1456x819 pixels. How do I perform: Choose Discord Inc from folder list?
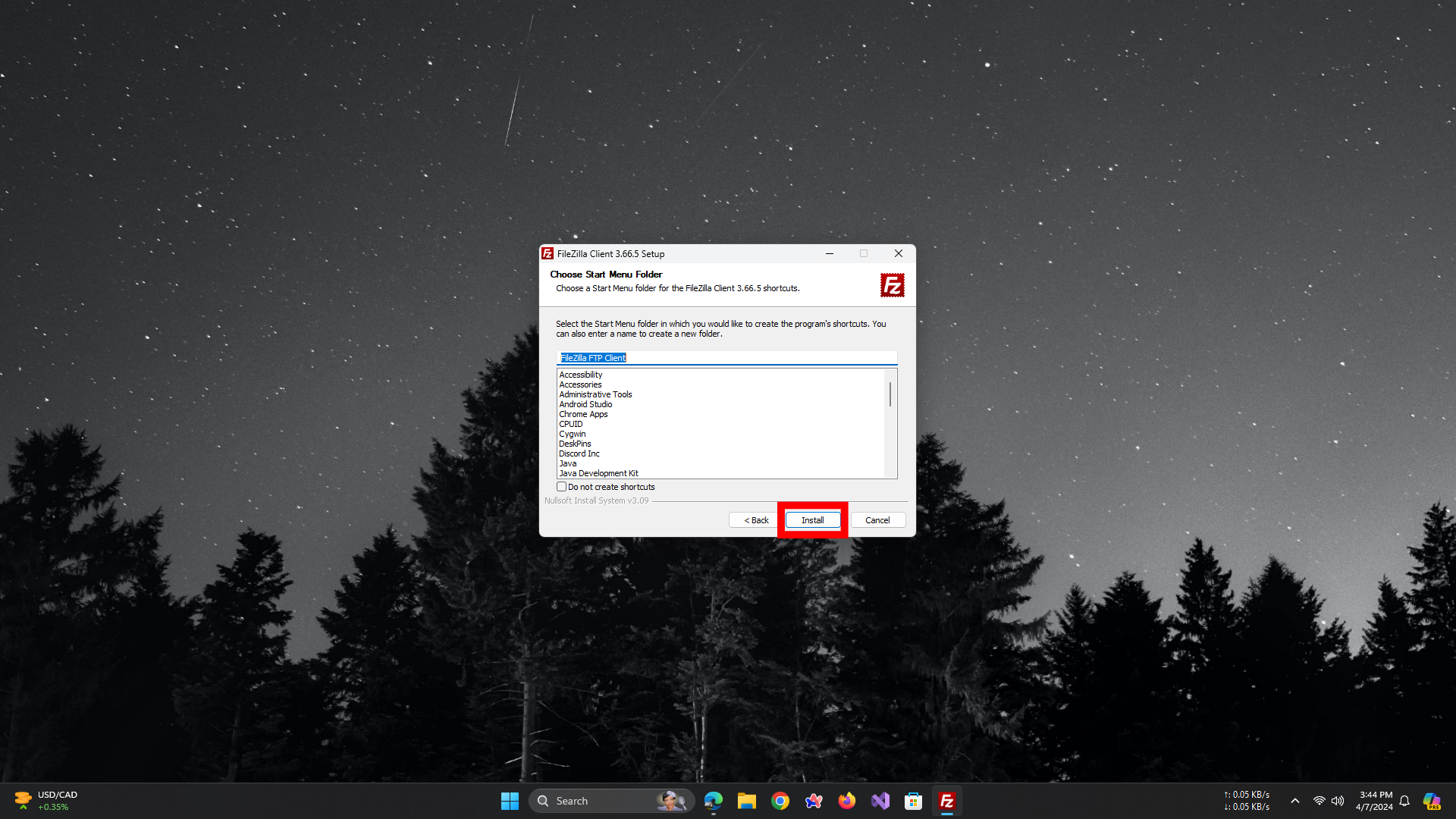[x=579, y=453]
